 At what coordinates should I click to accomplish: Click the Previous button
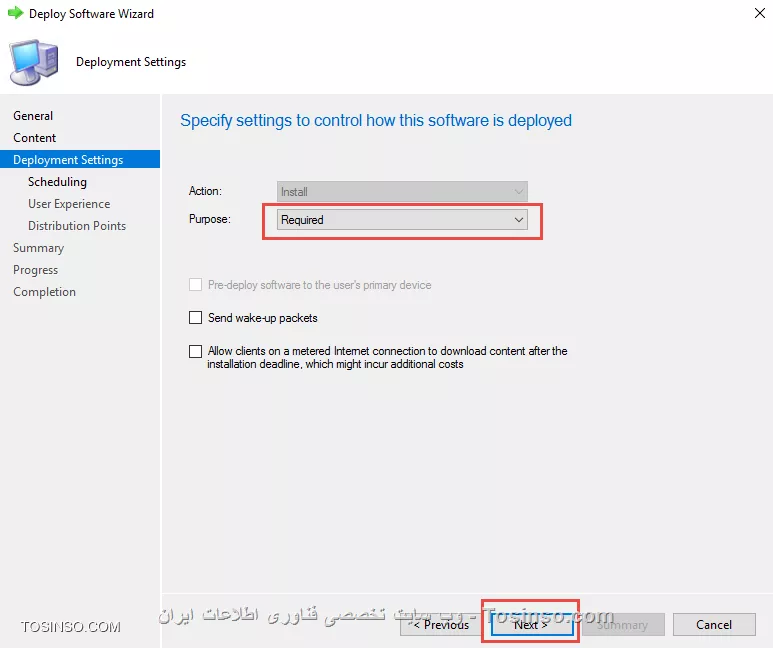[441, 624]
